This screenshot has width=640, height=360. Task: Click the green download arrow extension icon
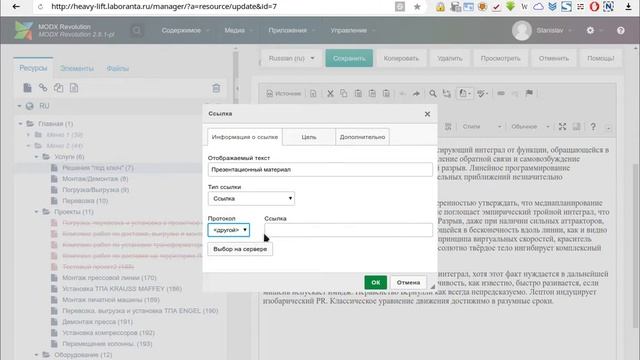(510, 7)
